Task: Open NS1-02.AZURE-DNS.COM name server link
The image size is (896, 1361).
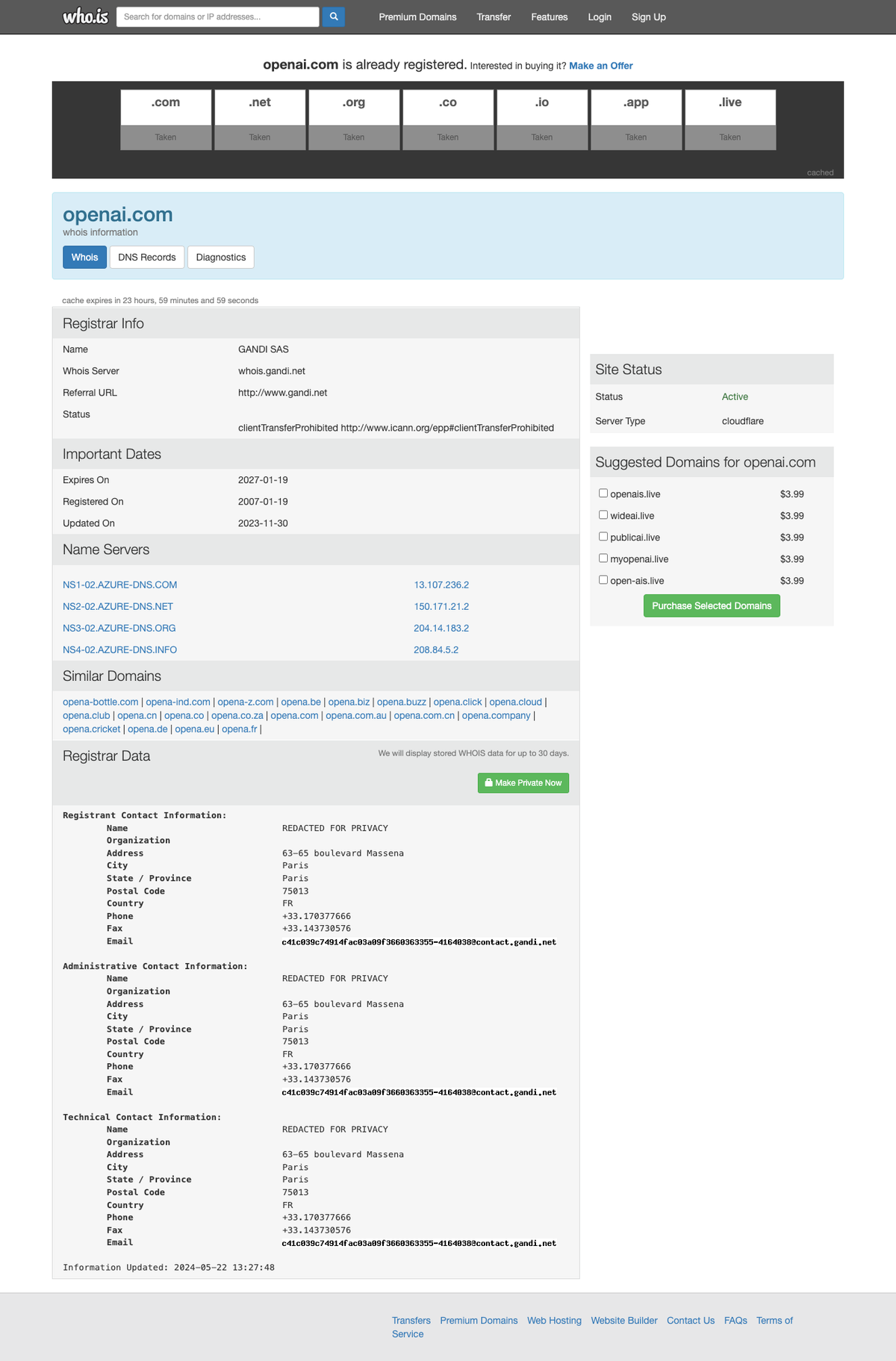Action: click(x=120, y=585)
